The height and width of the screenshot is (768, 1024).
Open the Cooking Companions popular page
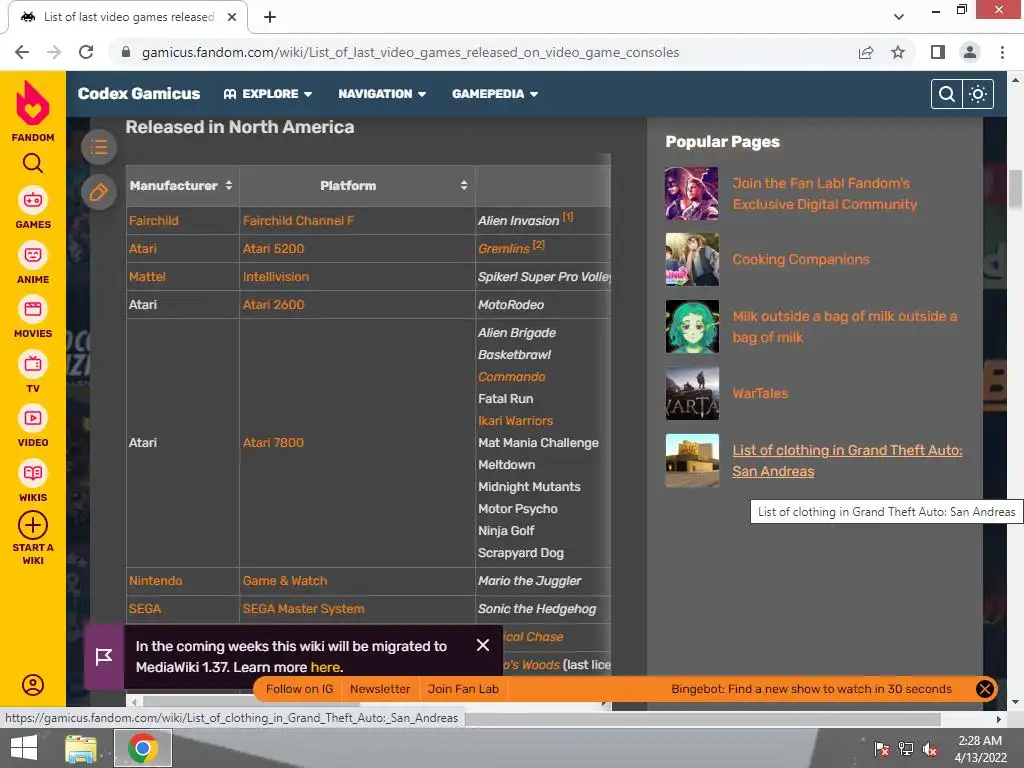tap(801, 259)
